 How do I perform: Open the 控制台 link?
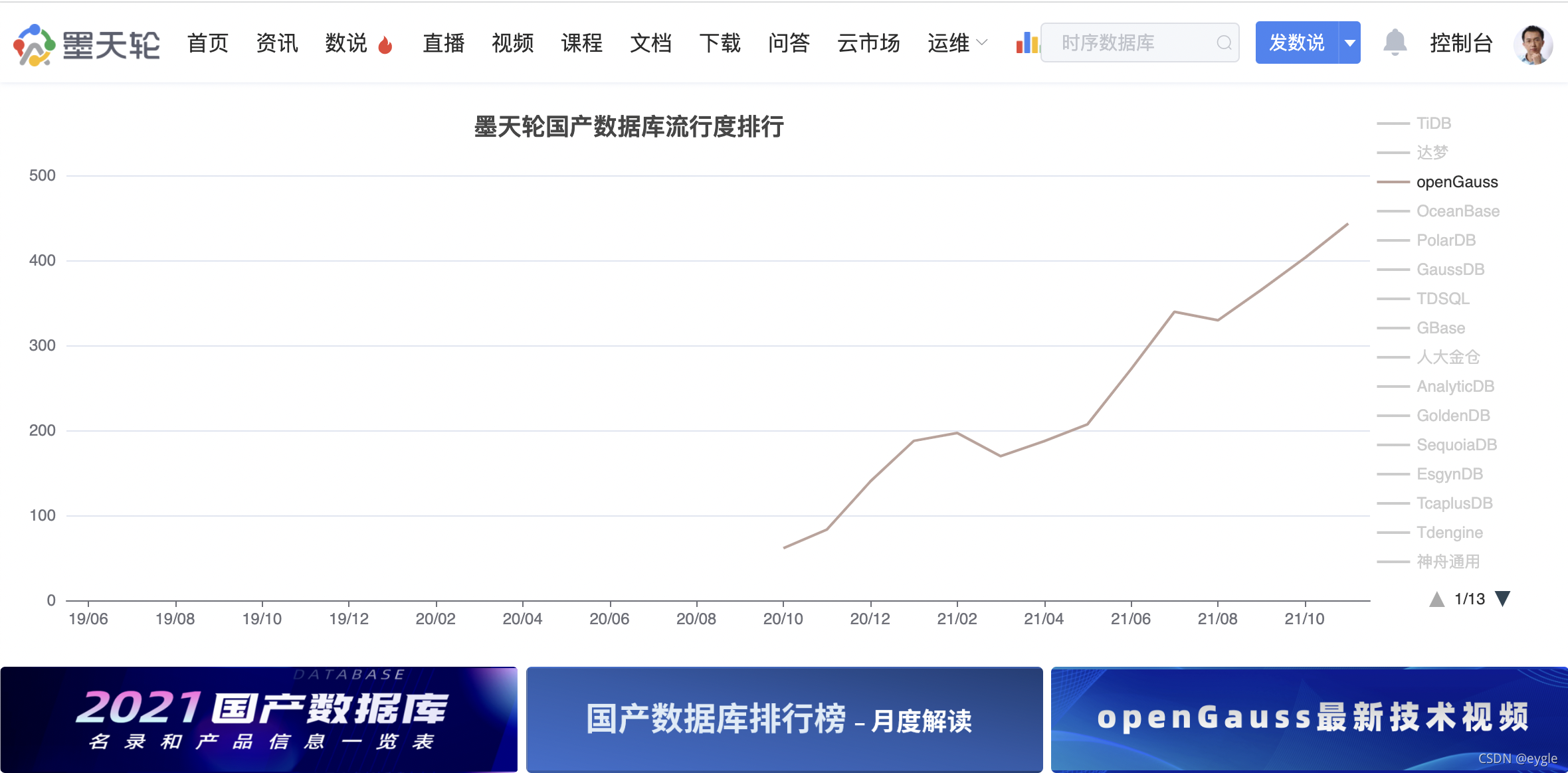tap(1461, 43)
